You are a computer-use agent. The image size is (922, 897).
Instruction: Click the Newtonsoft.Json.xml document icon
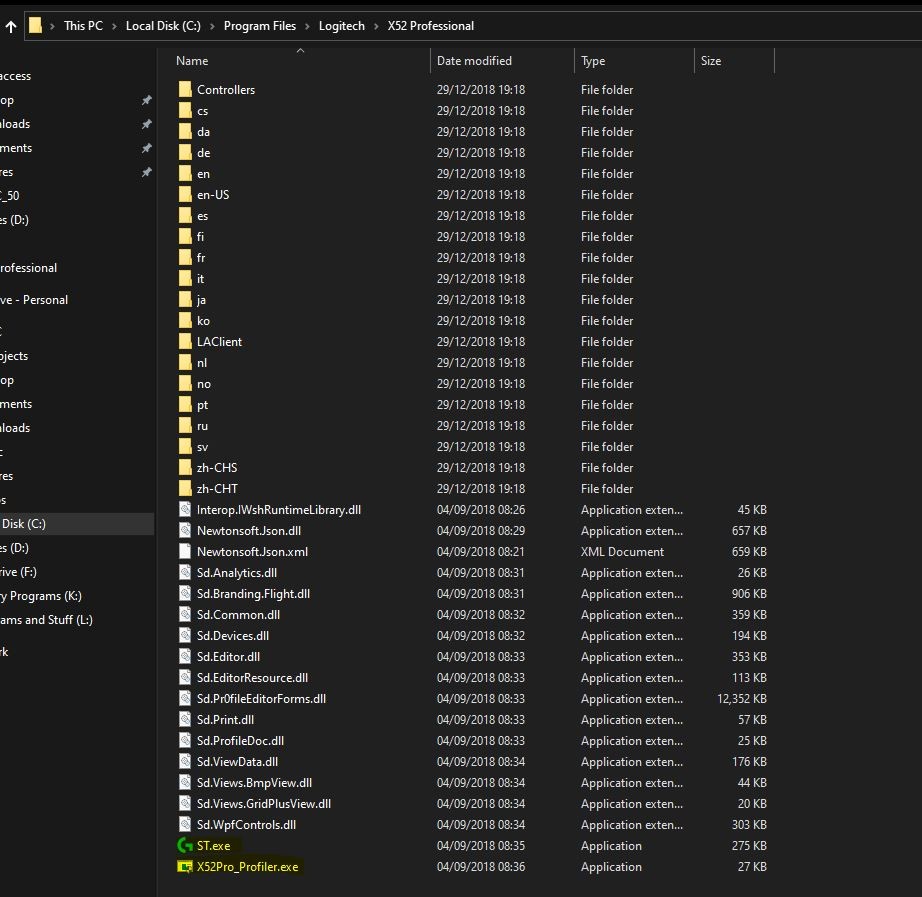tap(185, 552)
